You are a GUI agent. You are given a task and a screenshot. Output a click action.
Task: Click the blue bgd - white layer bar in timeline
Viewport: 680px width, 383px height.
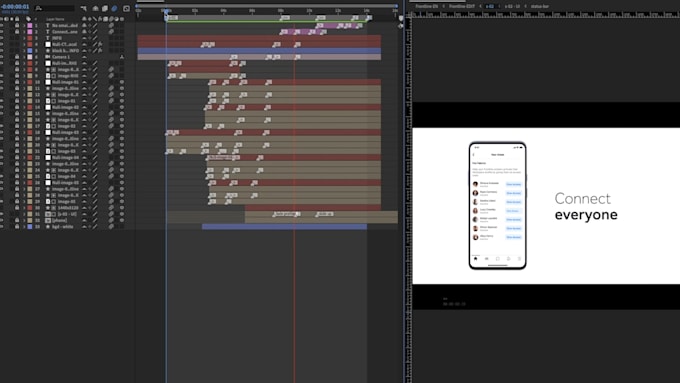(x=284, y=226)
